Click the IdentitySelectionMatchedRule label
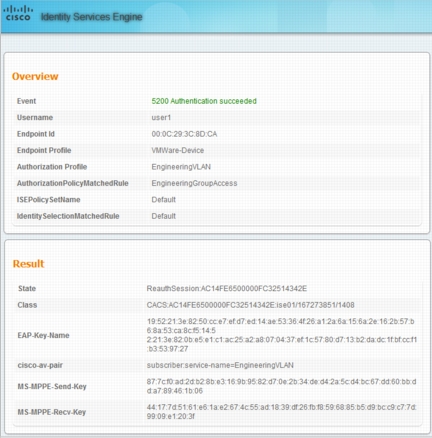Image resolution: width=432 pixels, height=438 pixels. (68, 216)
